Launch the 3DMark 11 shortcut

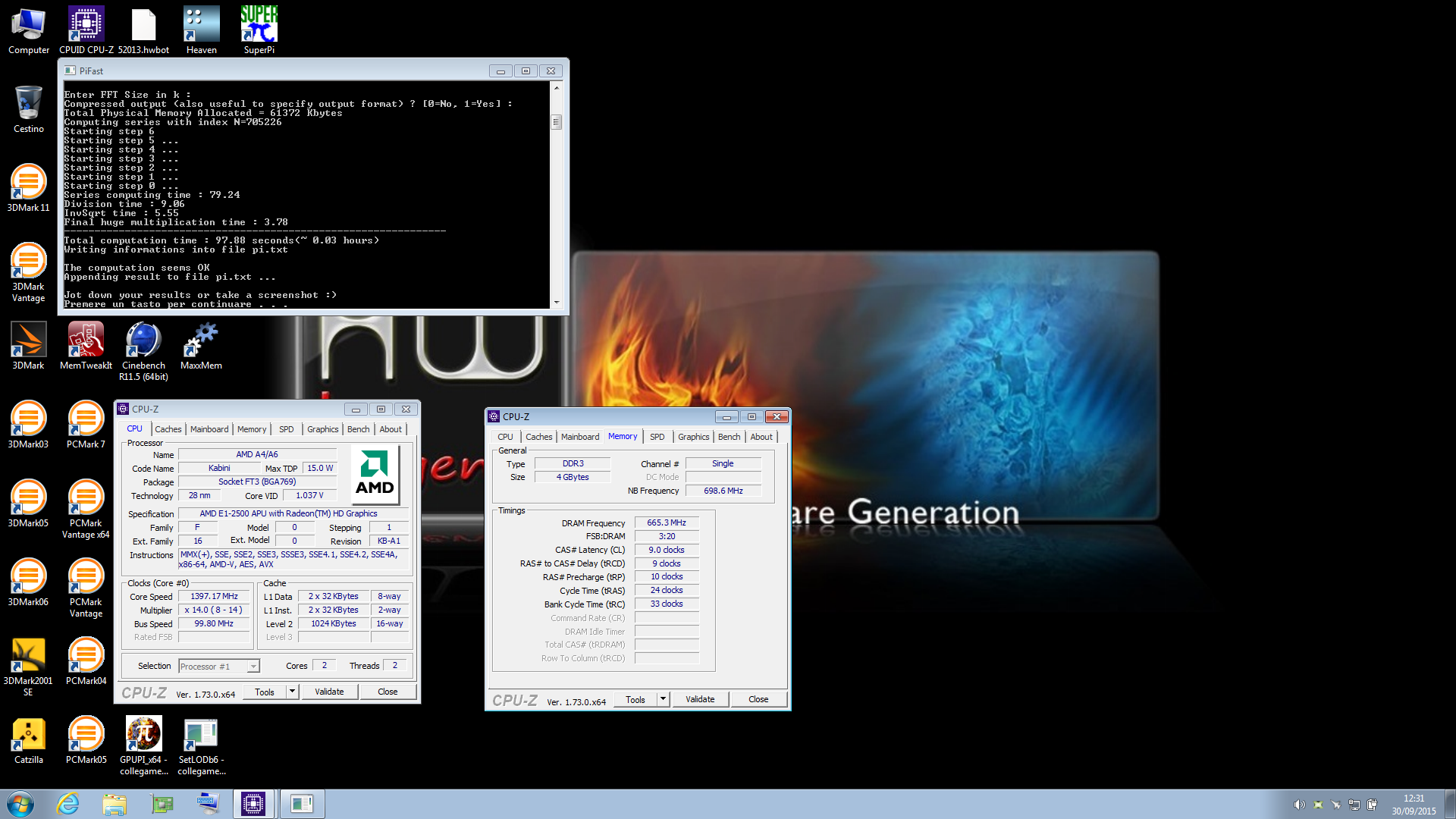coord(29,188)
